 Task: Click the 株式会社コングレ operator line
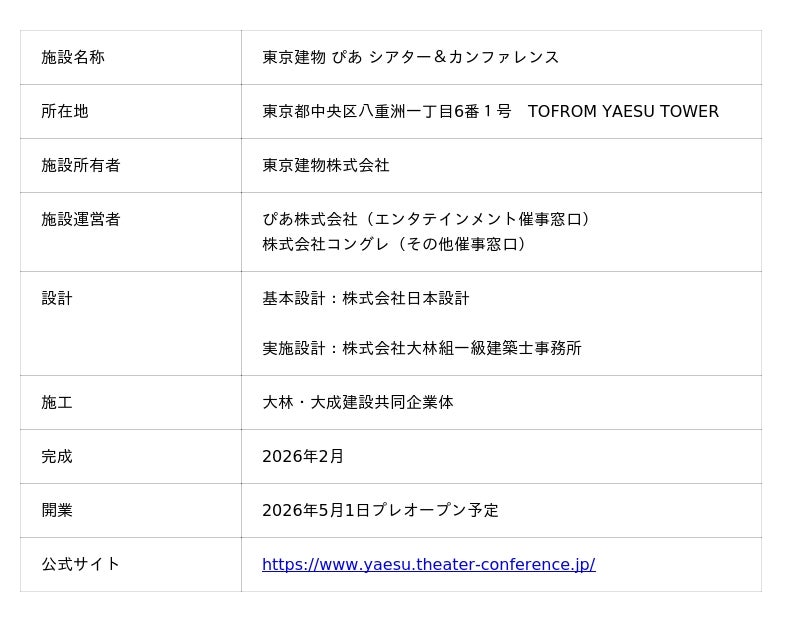pos(394,244)
